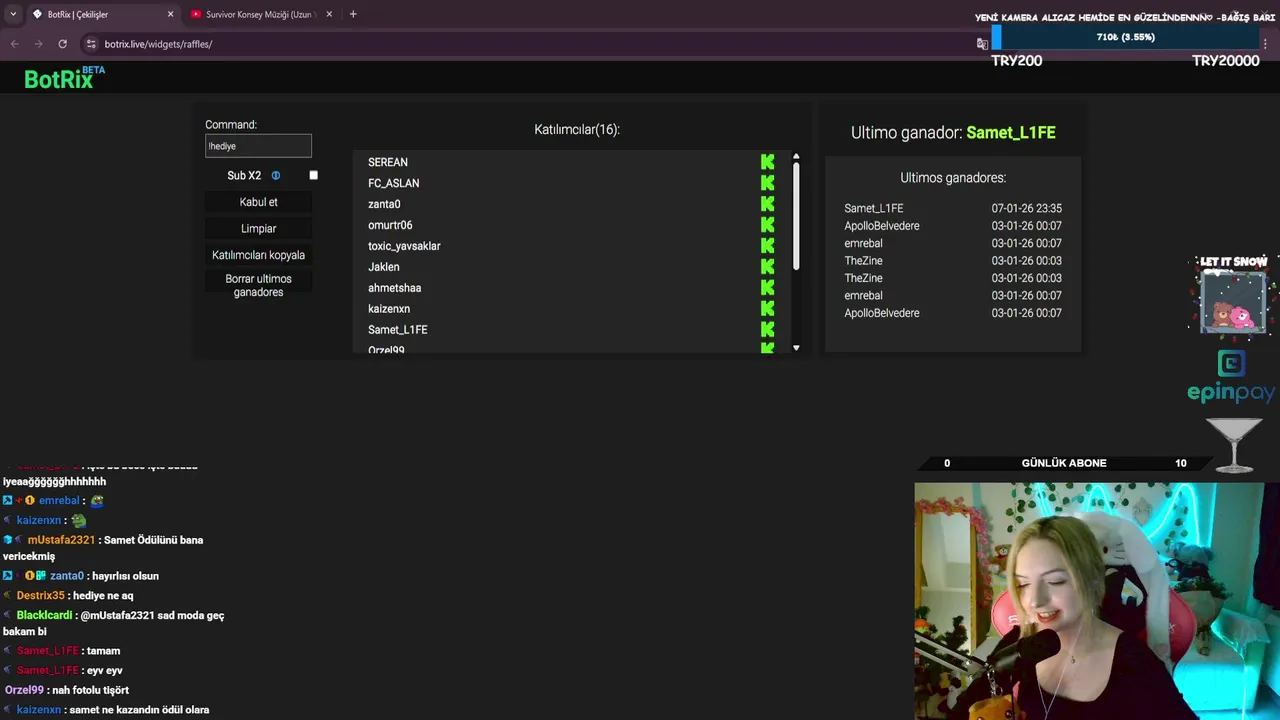Click participant ahmetshaa in the list
Screen dimensions: 1280x720
click(394, 288)
